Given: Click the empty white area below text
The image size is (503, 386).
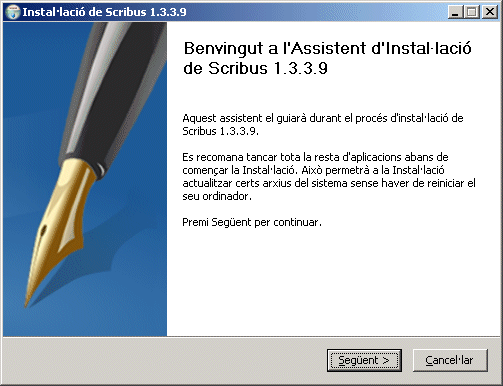Looking at the screenshot, I should (x=333, y=283).
